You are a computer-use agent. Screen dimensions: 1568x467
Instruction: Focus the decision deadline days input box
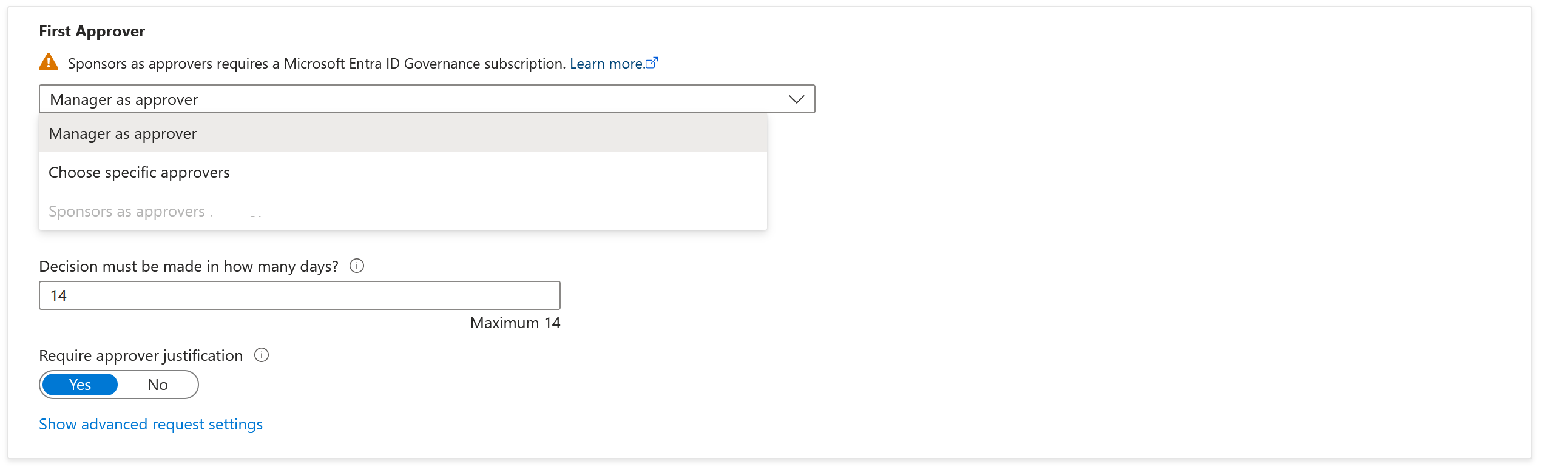300,295
